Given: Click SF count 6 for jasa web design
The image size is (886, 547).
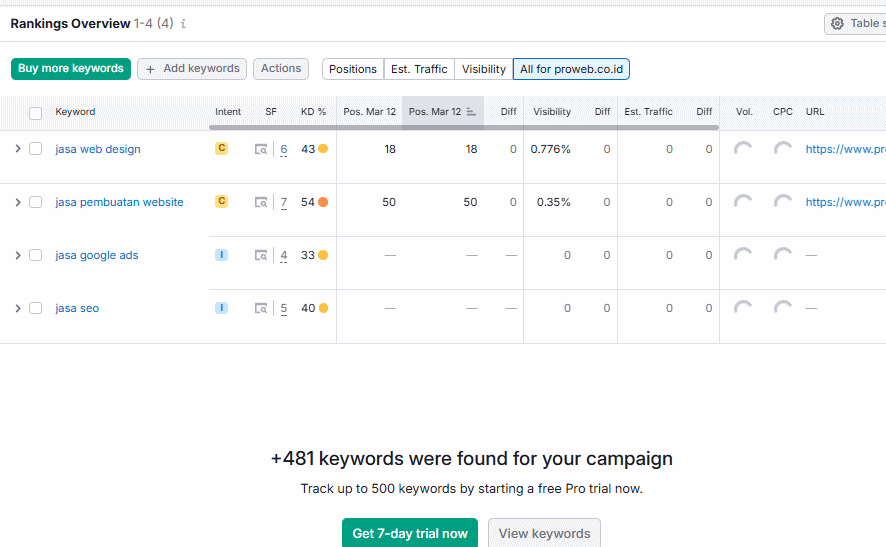Looking at the screenshot, I should 284,150.
